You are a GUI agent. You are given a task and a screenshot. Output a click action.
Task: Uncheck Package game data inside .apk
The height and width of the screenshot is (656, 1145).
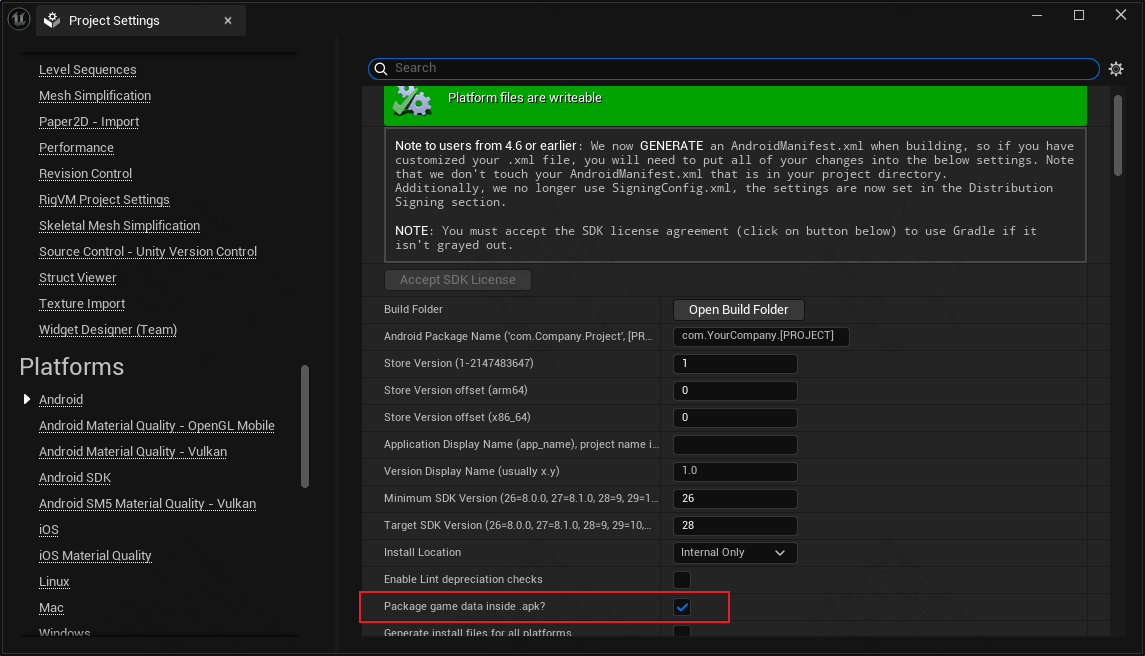[x=682, y=606]
